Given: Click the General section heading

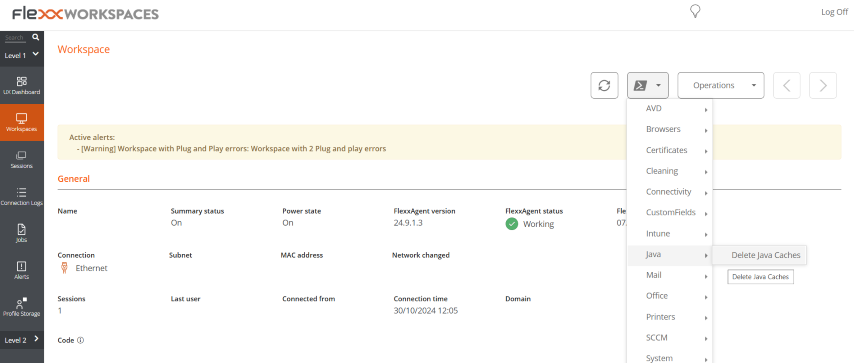Looking at the screenshot, I should tap(74, 179).
